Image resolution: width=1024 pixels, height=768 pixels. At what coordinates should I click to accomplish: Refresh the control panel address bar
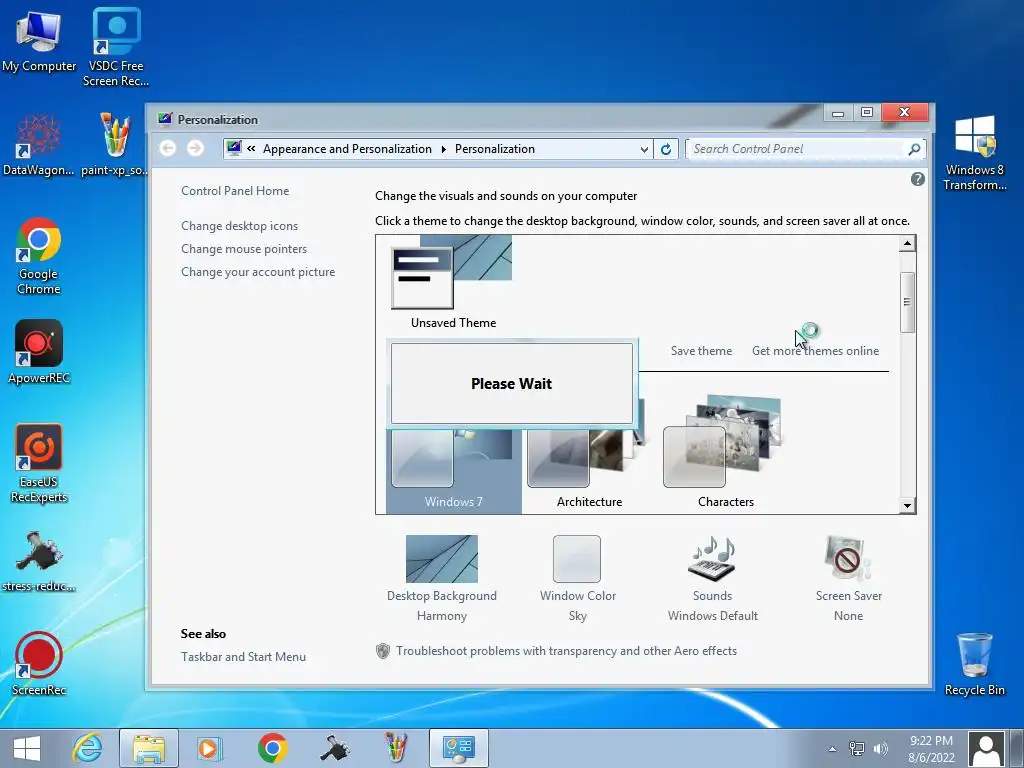665,149
